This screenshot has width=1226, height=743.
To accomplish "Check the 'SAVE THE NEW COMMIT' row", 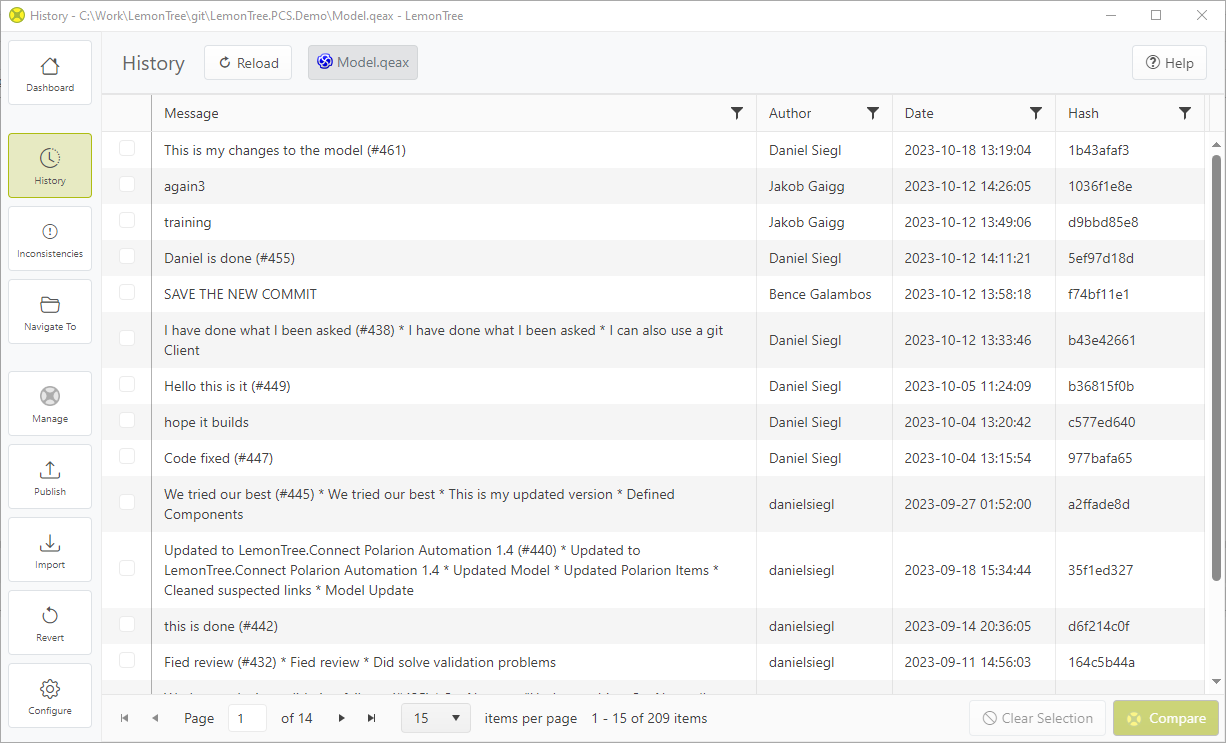I will pyautogui.click(x=127, y=292).
